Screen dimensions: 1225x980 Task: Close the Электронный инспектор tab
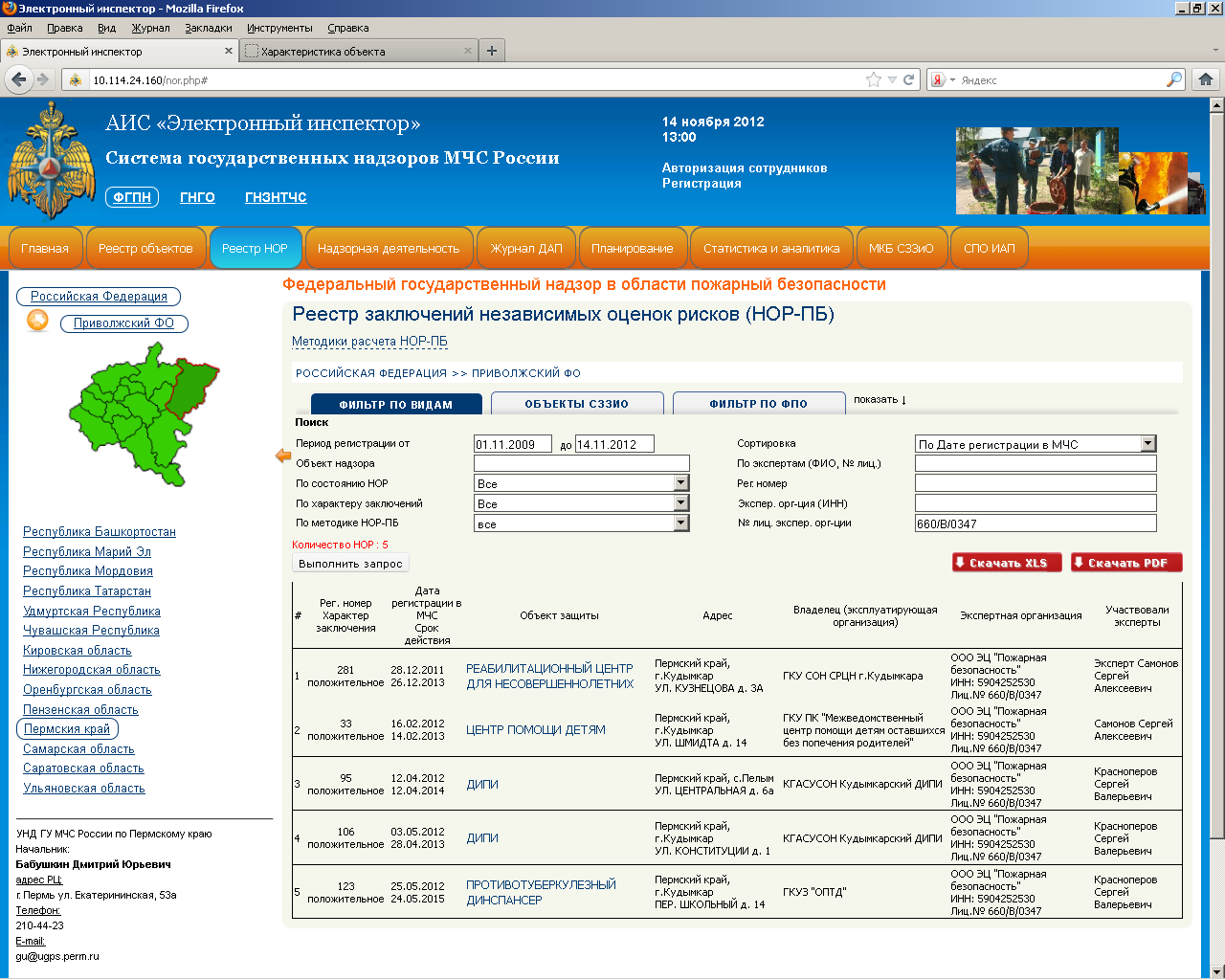point(229,51)
